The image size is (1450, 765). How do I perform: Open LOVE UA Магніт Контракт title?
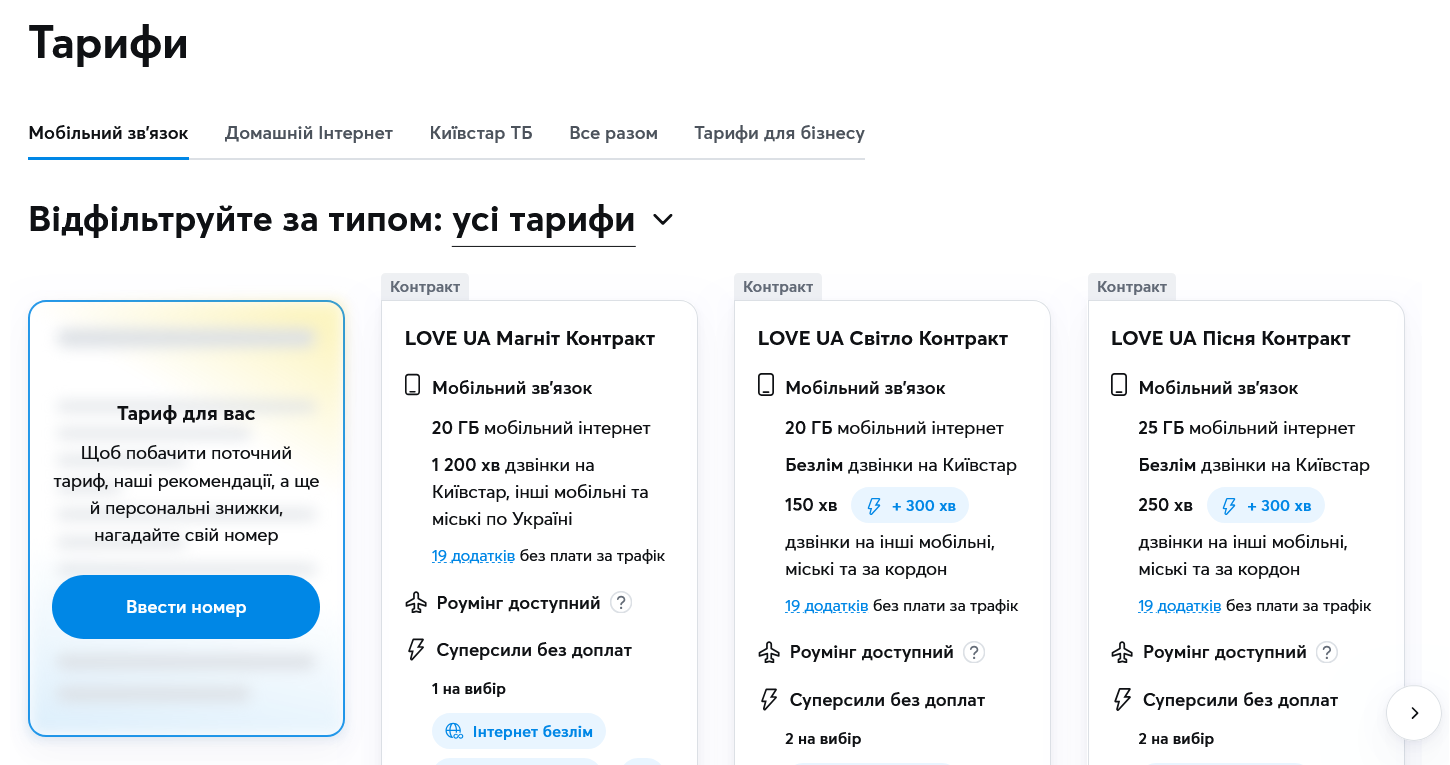pyautogui.click(x=530, y=338)
